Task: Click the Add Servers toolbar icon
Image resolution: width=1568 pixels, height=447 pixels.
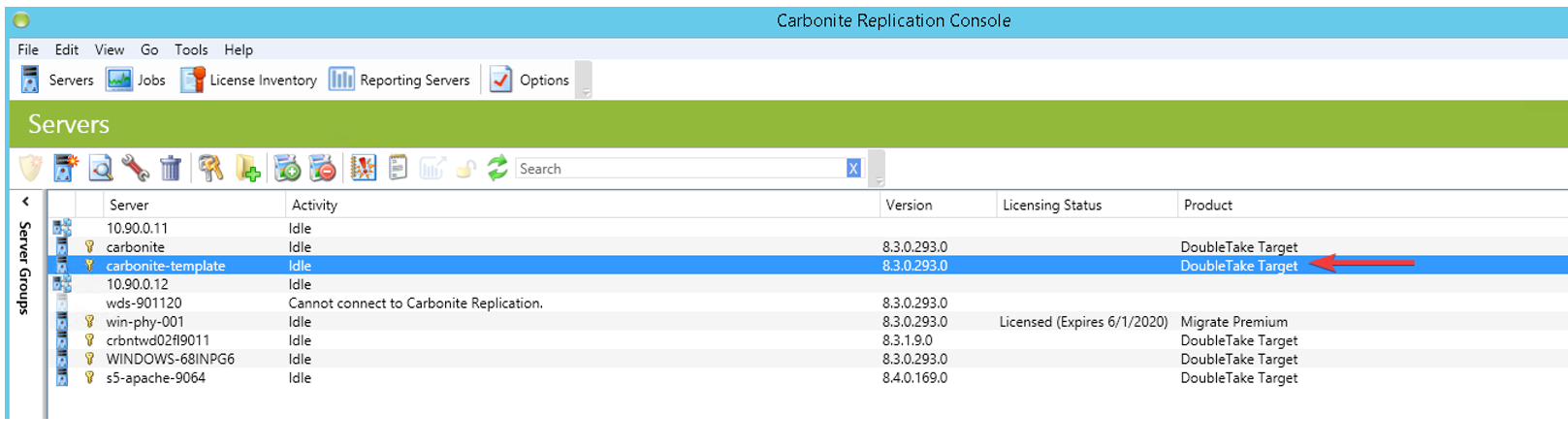Action: [65, 169]
